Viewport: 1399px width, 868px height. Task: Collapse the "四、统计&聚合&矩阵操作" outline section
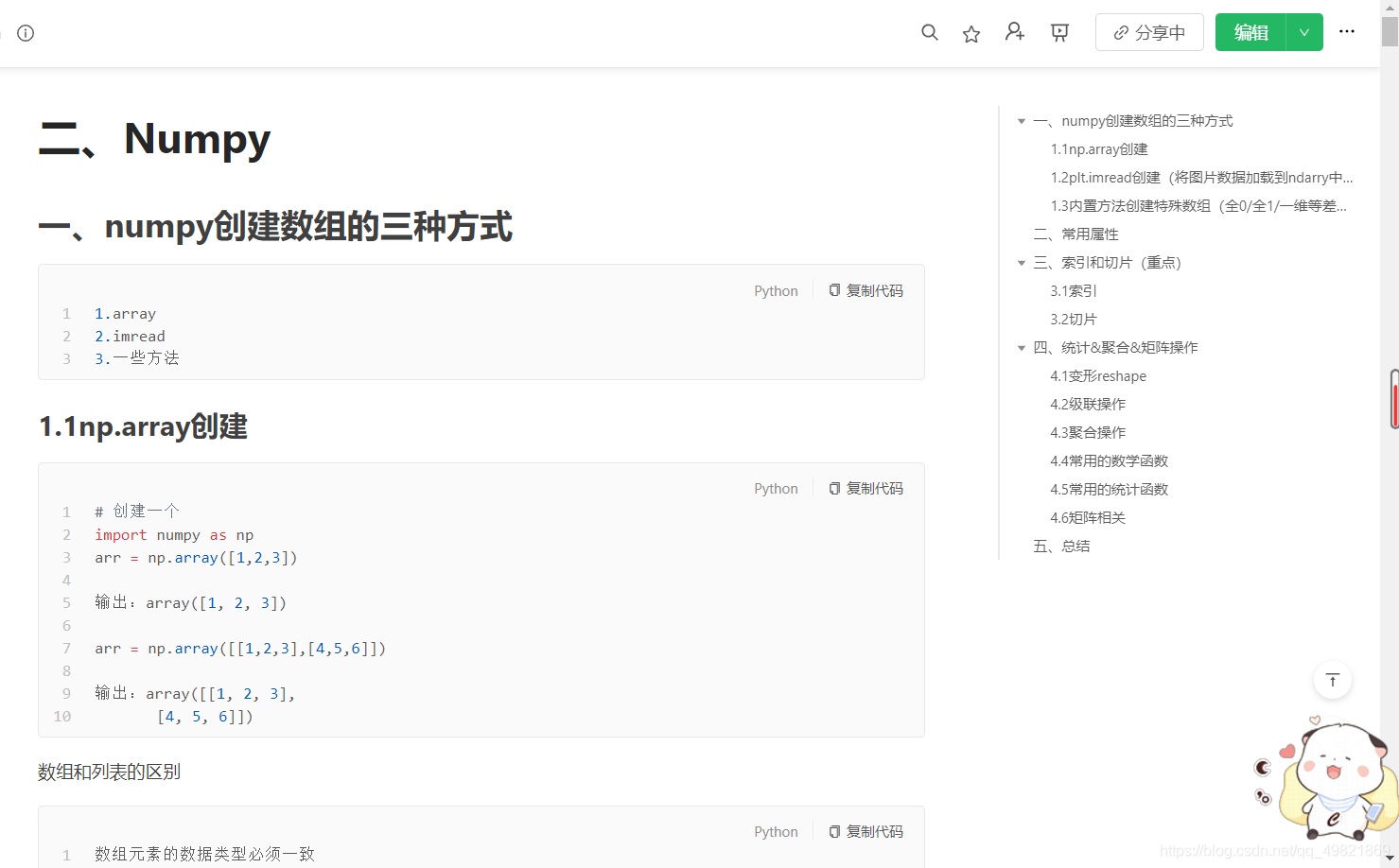[1021, 347]
